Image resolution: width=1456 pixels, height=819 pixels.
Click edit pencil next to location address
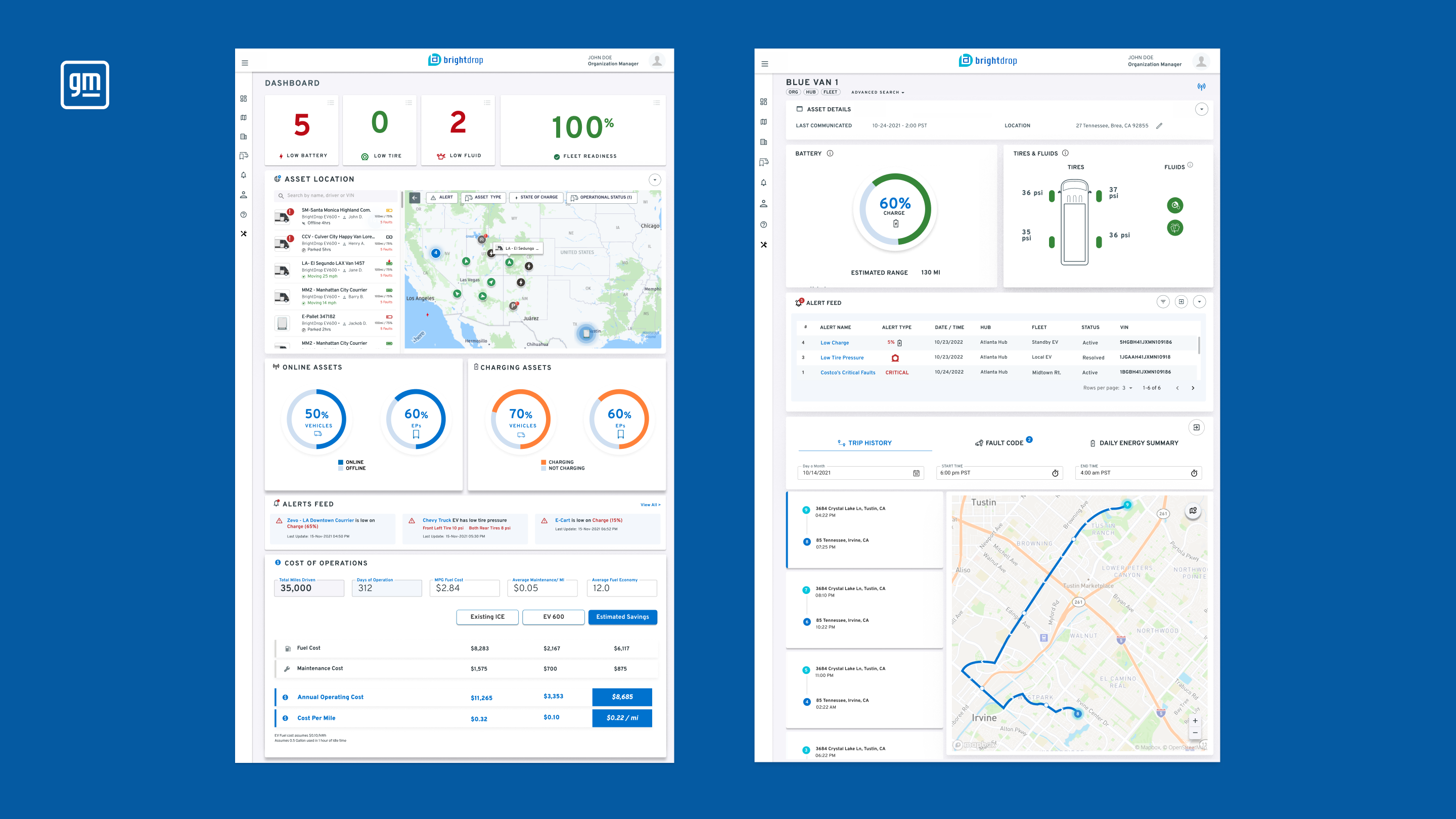click(x=1159, y=125)
